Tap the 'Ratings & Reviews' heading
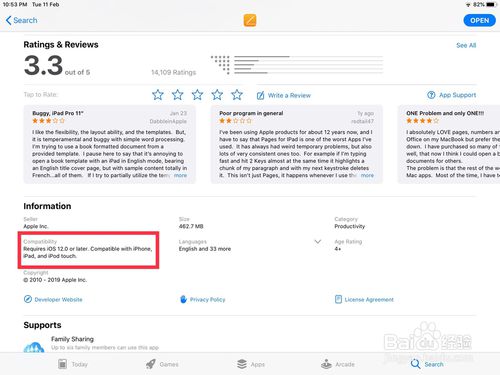500x375 pixels. 61,45
